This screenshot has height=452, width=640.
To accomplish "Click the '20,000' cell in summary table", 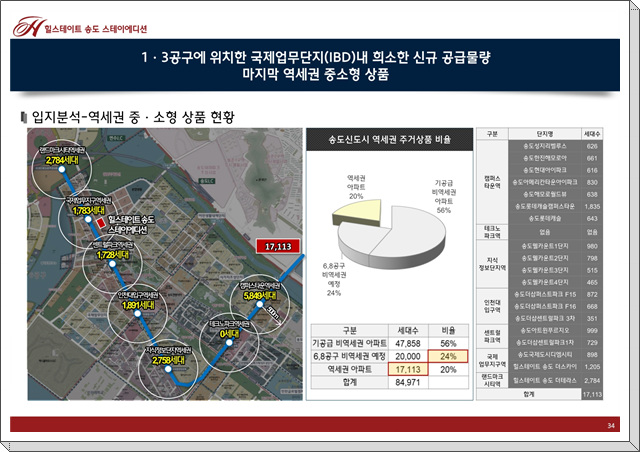I will (x=408, y=356).
